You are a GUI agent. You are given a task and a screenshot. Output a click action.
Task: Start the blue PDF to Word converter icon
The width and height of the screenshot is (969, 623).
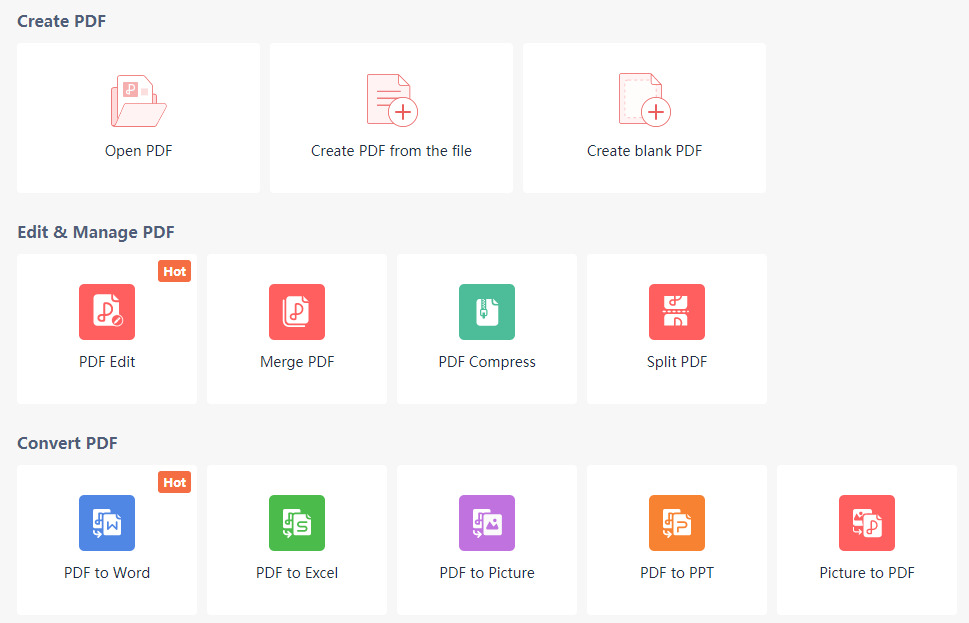[107, 523]
